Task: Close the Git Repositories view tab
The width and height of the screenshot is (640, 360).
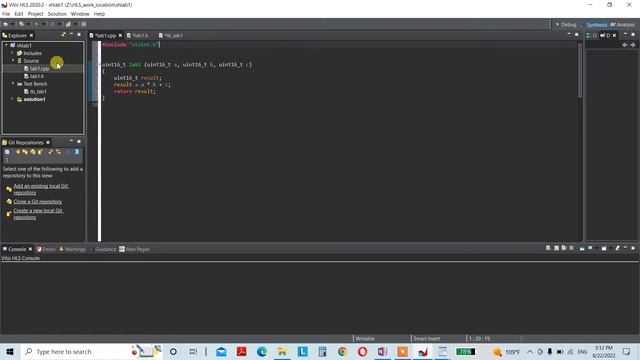Action: point(48,142)
